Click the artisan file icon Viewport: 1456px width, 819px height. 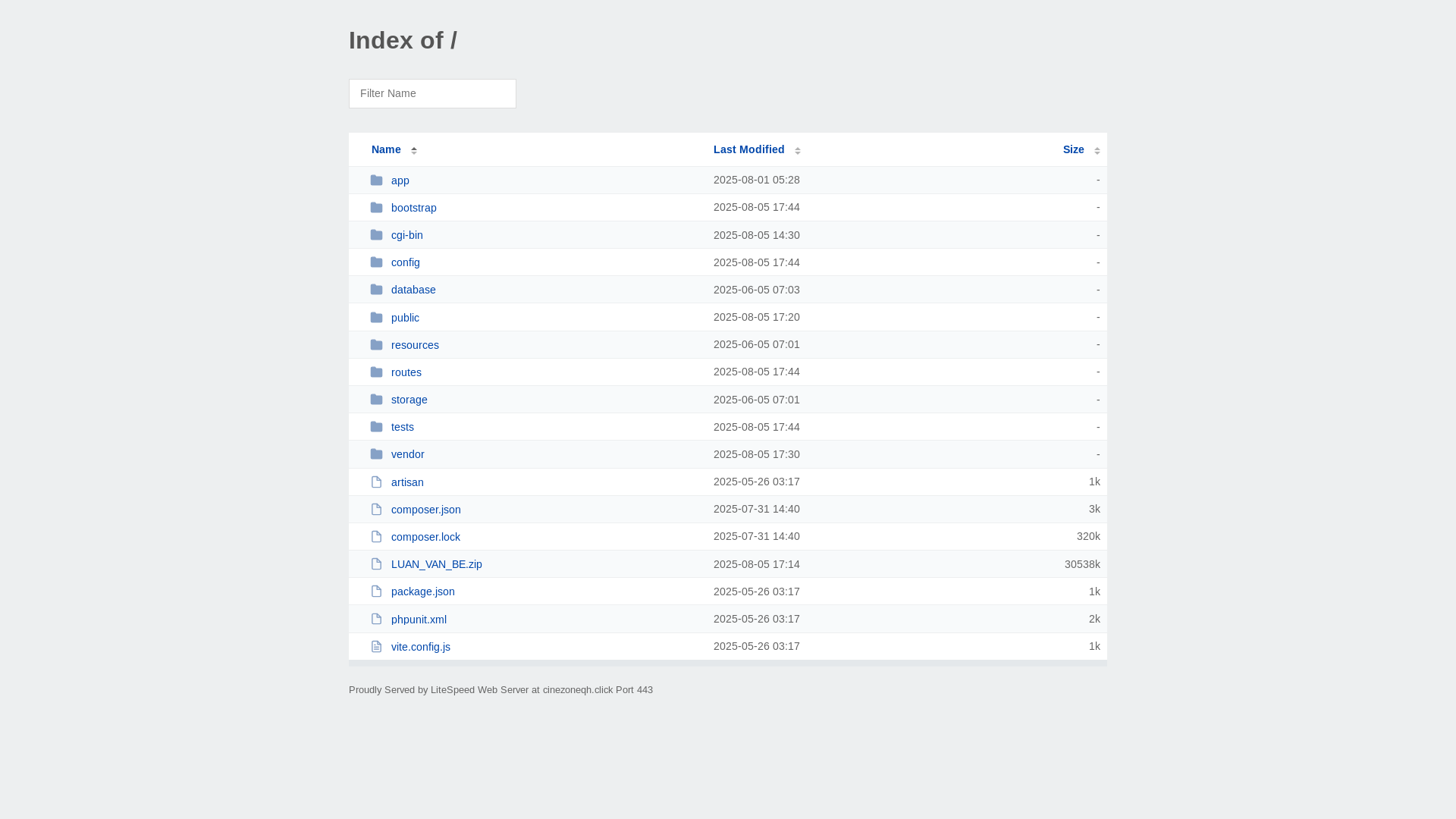point(376,482)
